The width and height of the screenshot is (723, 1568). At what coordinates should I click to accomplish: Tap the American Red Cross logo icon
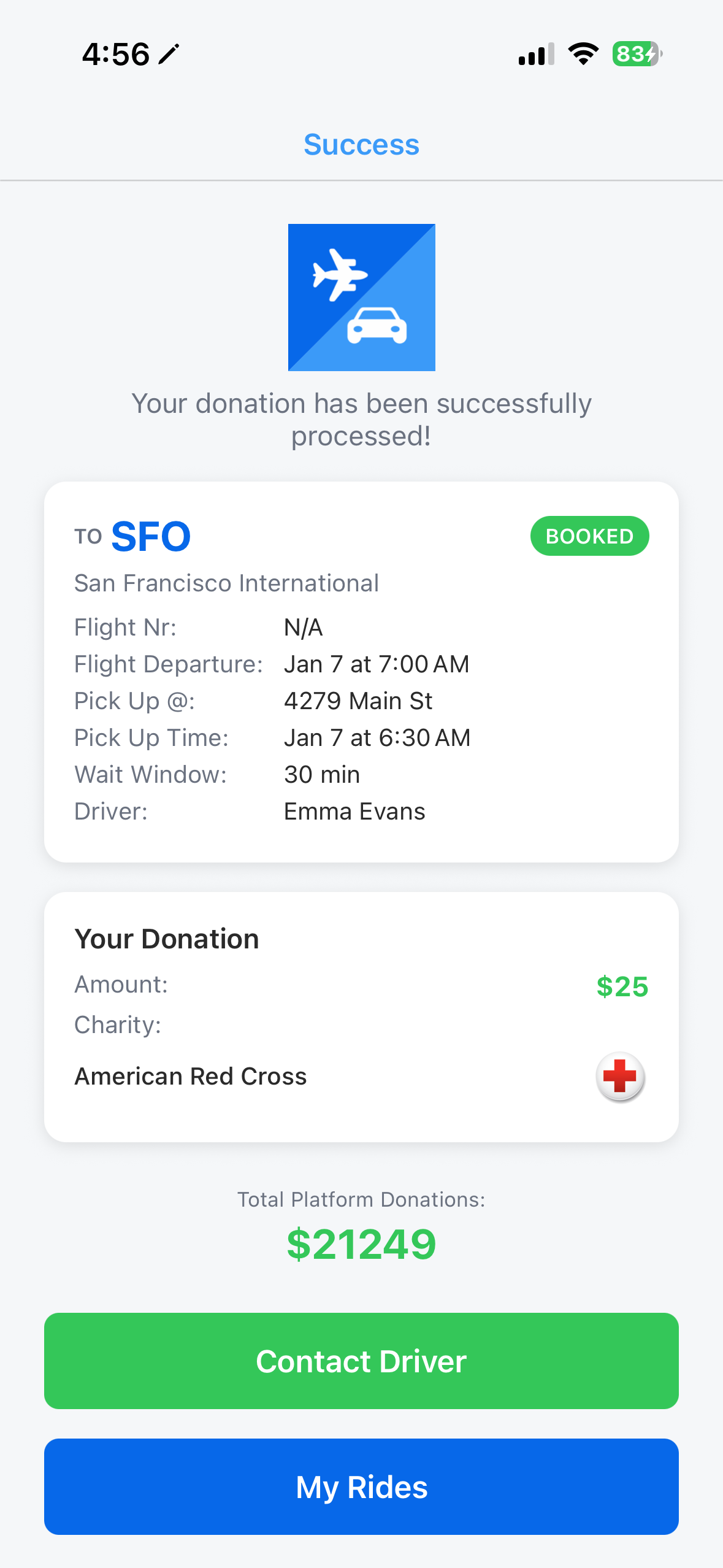tap(620, 1077)
